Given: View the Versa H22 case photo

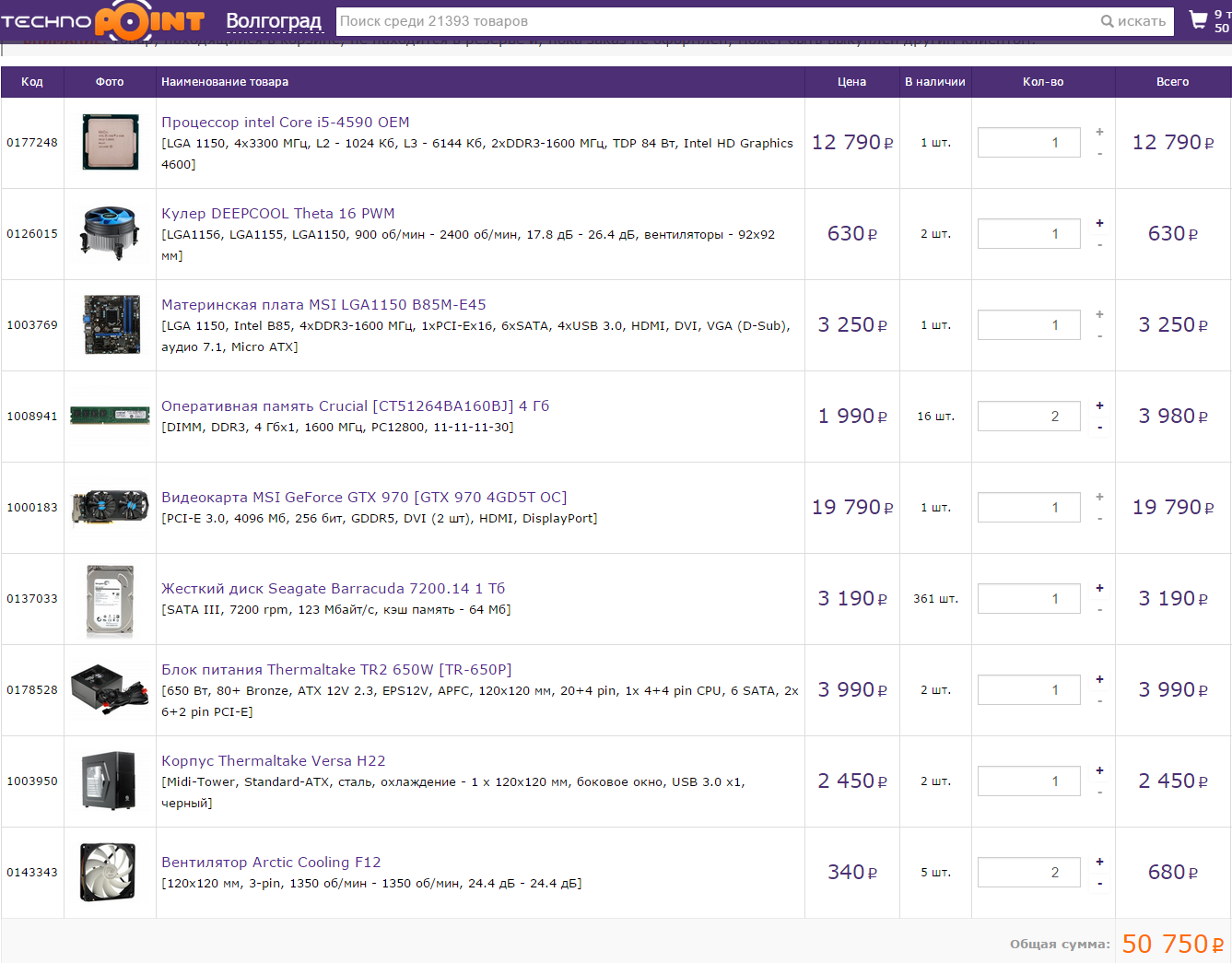Looking at the screenshot, I should click(110, 780).
